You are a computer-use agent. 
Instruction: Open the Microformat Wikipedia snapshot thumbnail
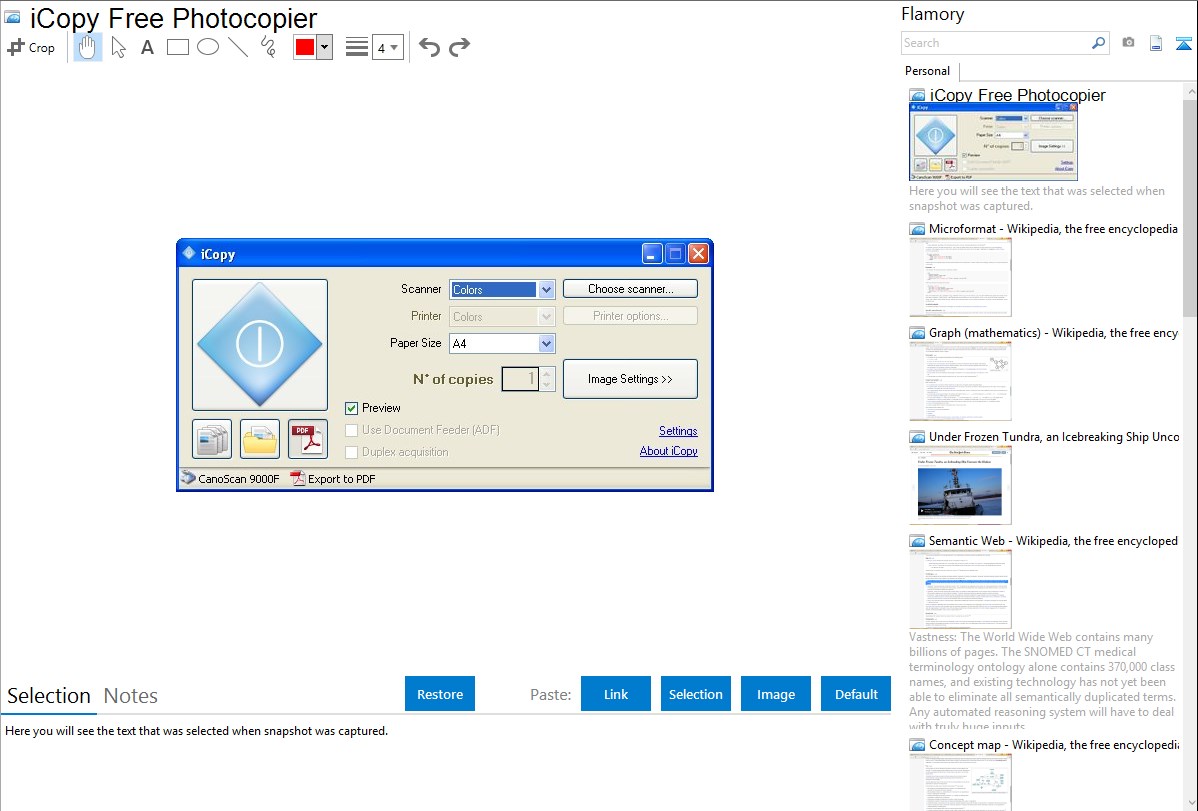click(x=960, y=277)
